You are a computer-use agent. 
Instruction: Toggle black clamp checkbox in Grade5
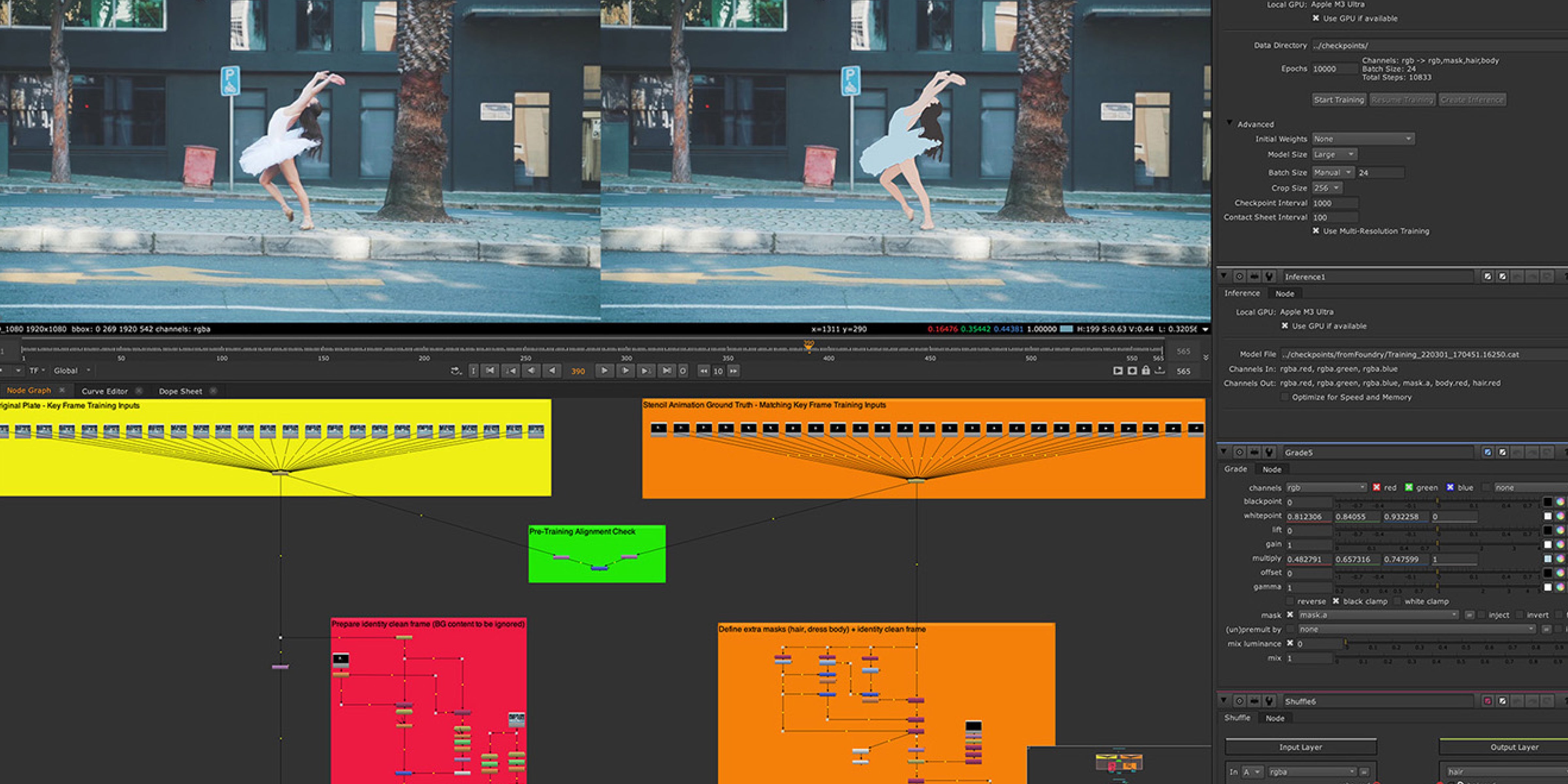pyautogui.click(x=1335, y=601)
